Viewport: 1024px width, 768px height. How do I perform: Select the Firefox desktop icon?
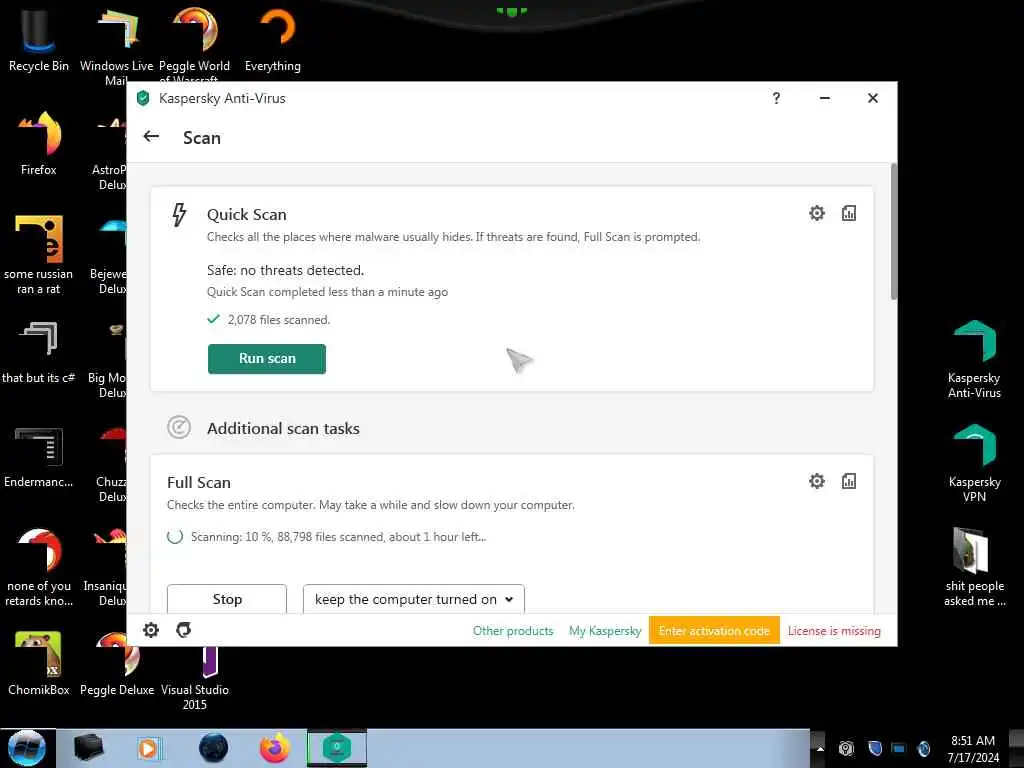click(x=39, y=144)
